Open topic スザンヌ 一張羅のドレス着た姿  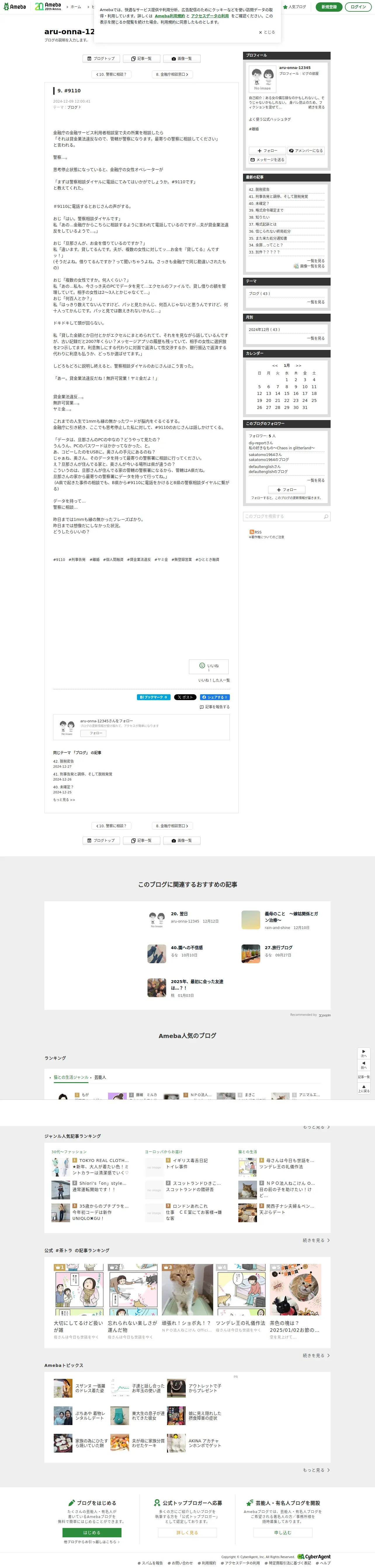[90, 1388]
